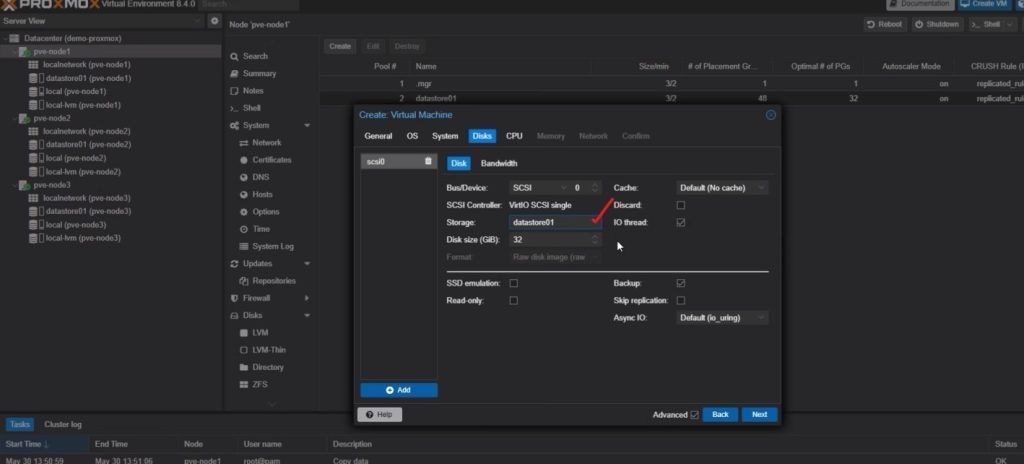Click the Next button
The image size is (1024, 464).
[x=760, y=415]
